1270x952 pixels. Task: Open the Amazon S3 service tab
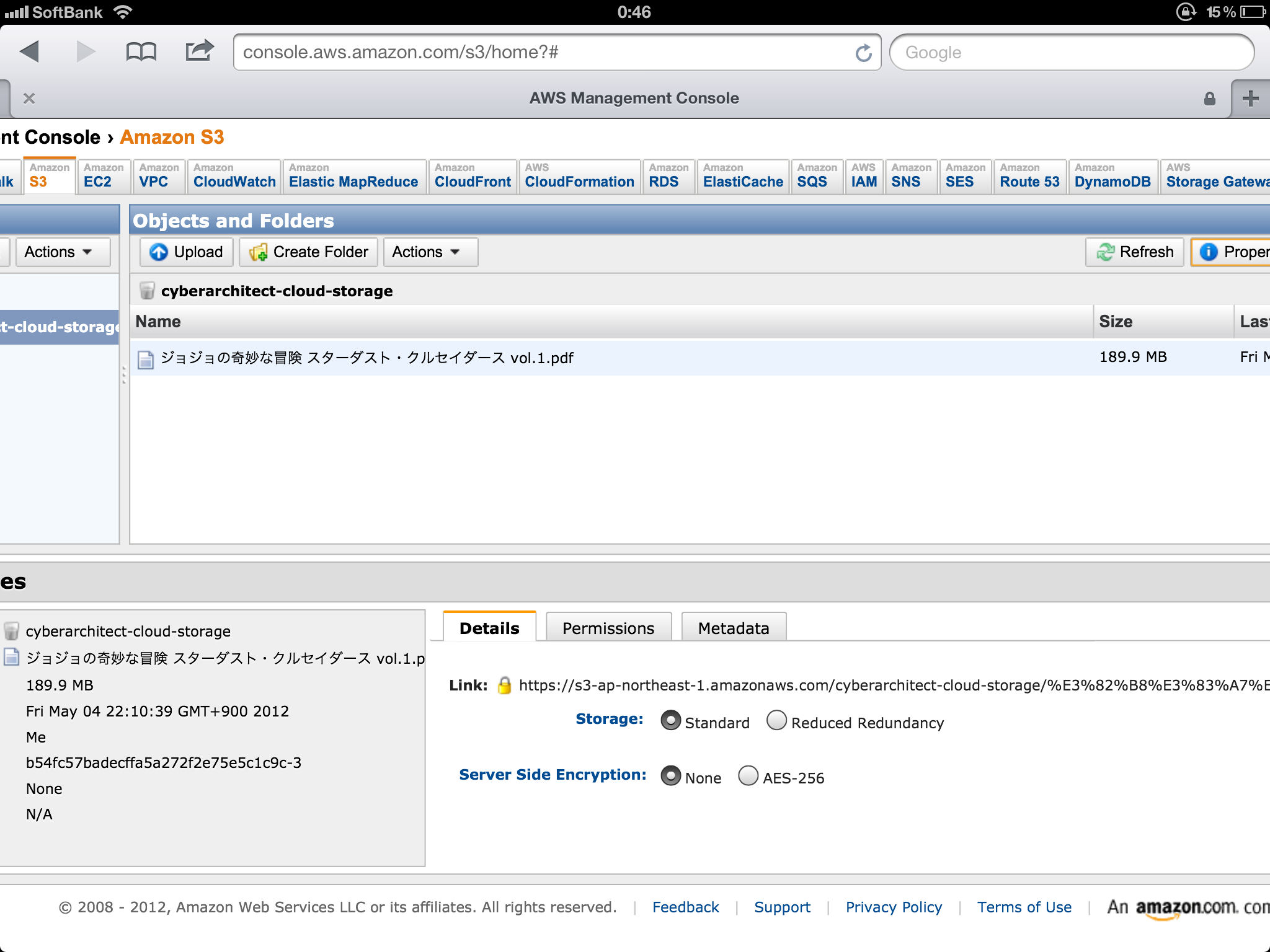point(50,176)
